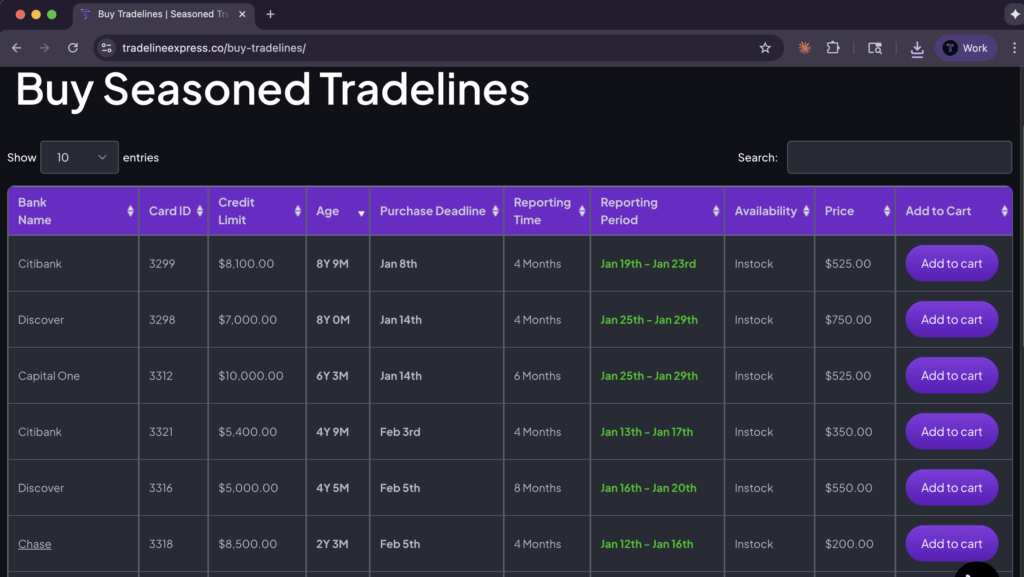The height and width of the screenshot is (577, 1024).
Task: Open a new browser tab
Action: pyautogui.click(x=270, y=14)
